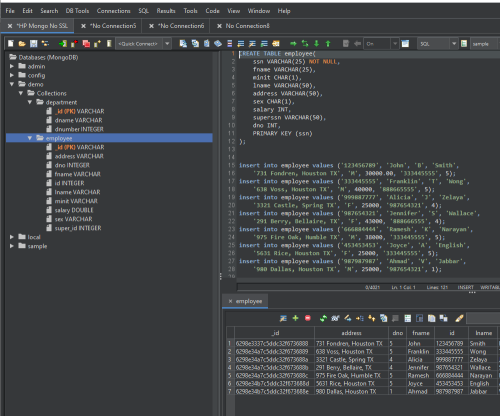
Task: Click the gray left arrow toolbar icon
Action: pos(357,44)
